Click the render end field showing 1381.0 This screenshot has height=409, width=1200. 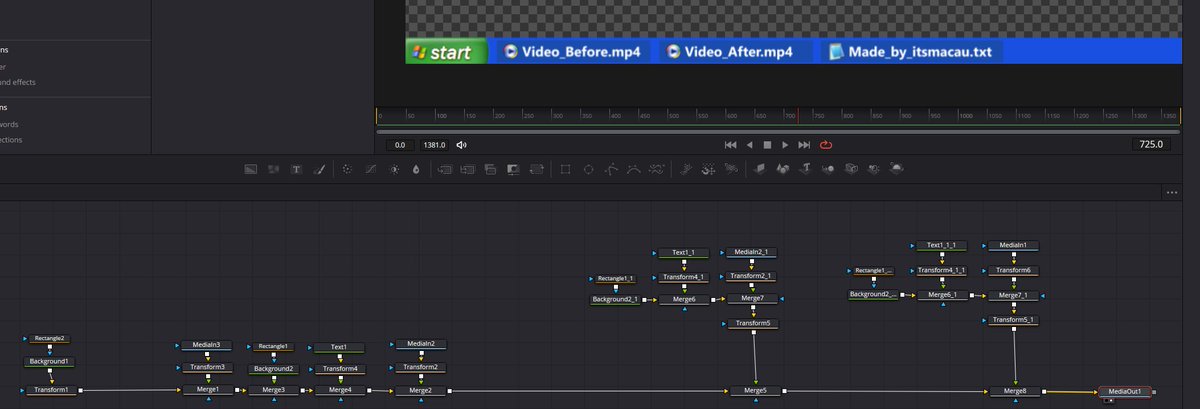[x=434, y=145]
